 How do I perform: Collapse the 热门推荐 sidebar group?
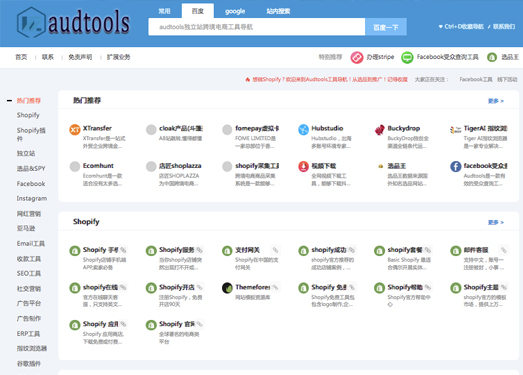9,100
